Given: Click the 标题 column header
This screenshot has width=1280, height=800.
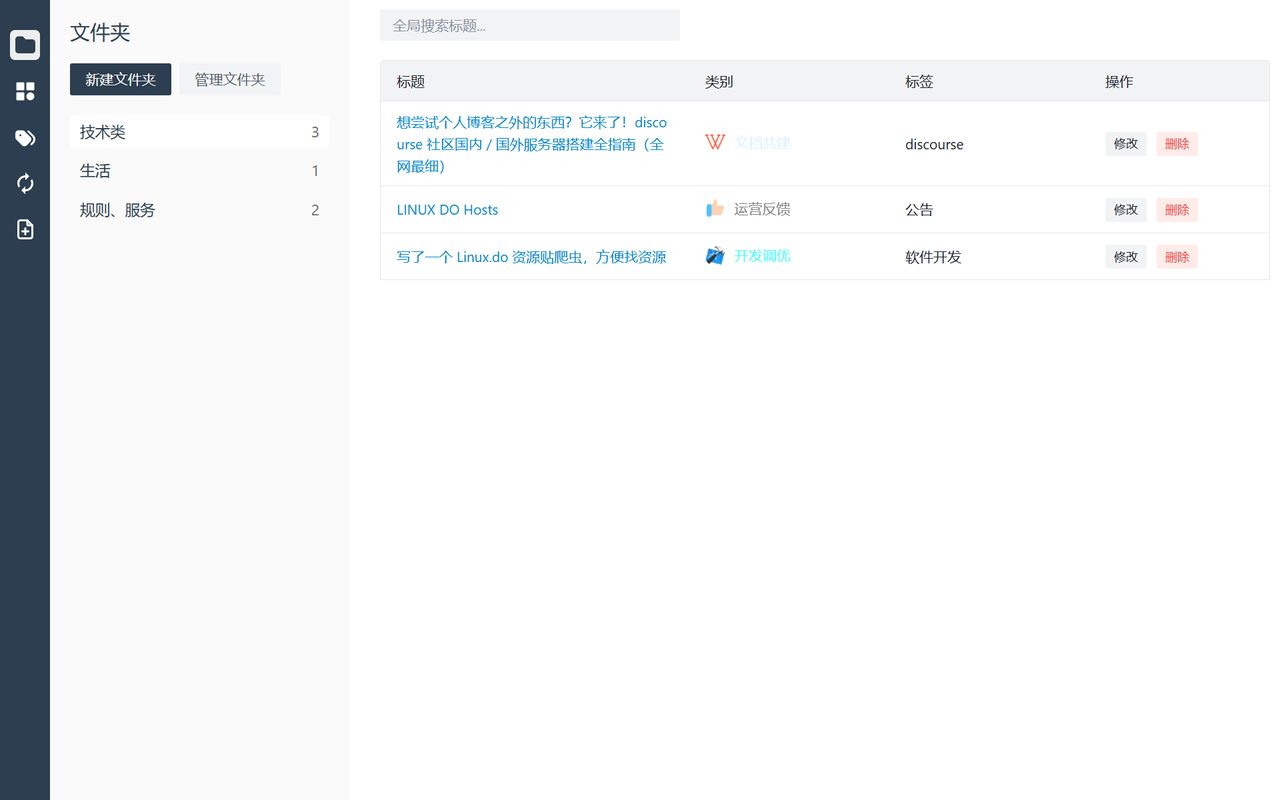Looking at the screenshot, I should click(411, 81).
